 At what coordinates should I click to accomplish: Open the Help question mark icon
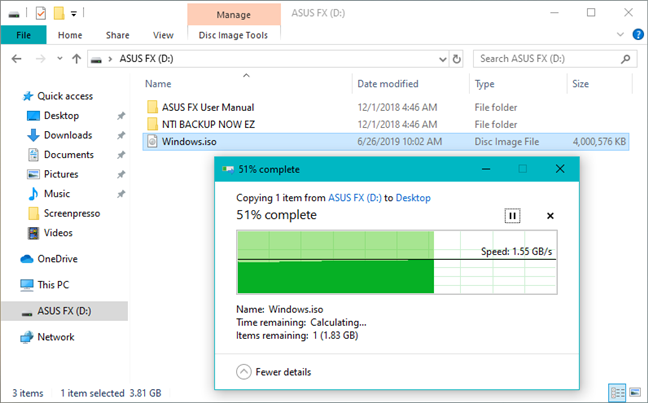tap(638, 34)
